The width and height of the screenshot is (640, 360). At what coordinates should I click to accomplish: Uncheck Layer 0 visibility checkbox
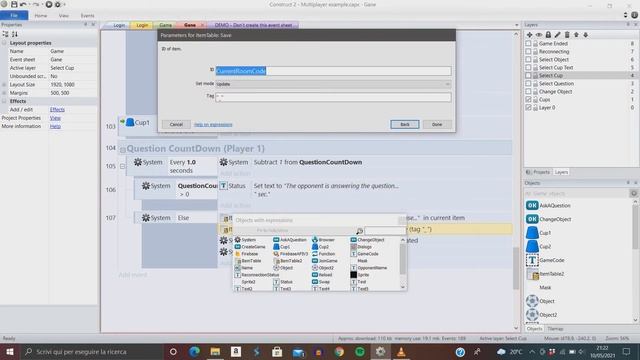528,107
